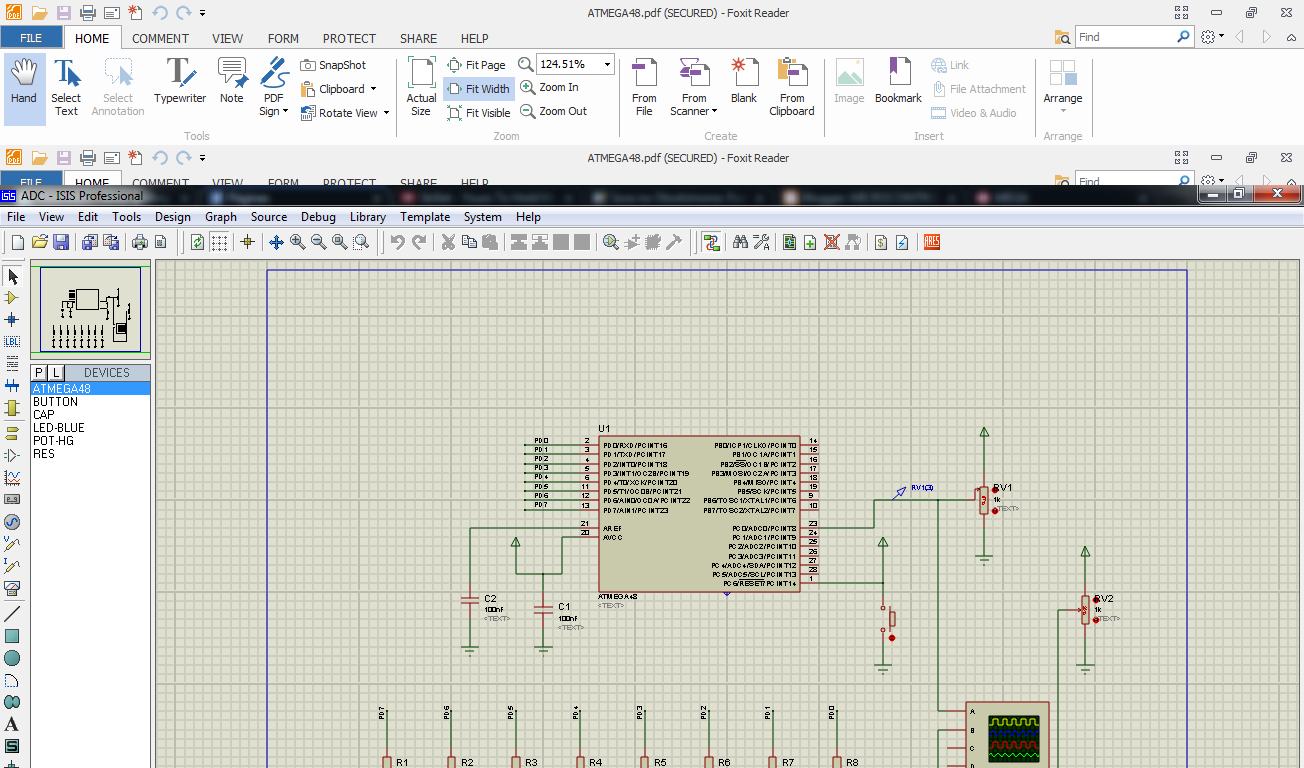The height and width of the screenshot is (768, 1304).
Task: Select the 2D graphics Circle tool
Action: [12, 658]
